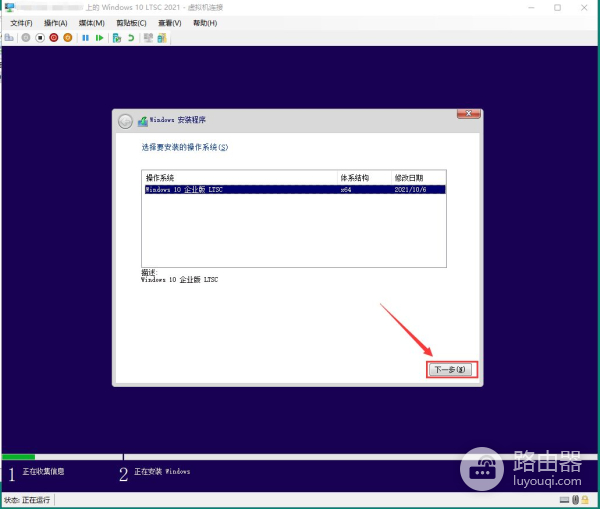Click the Ctrl+Alt+Delete toolbar icon
The image size is (600, 509).
(9, 38)
